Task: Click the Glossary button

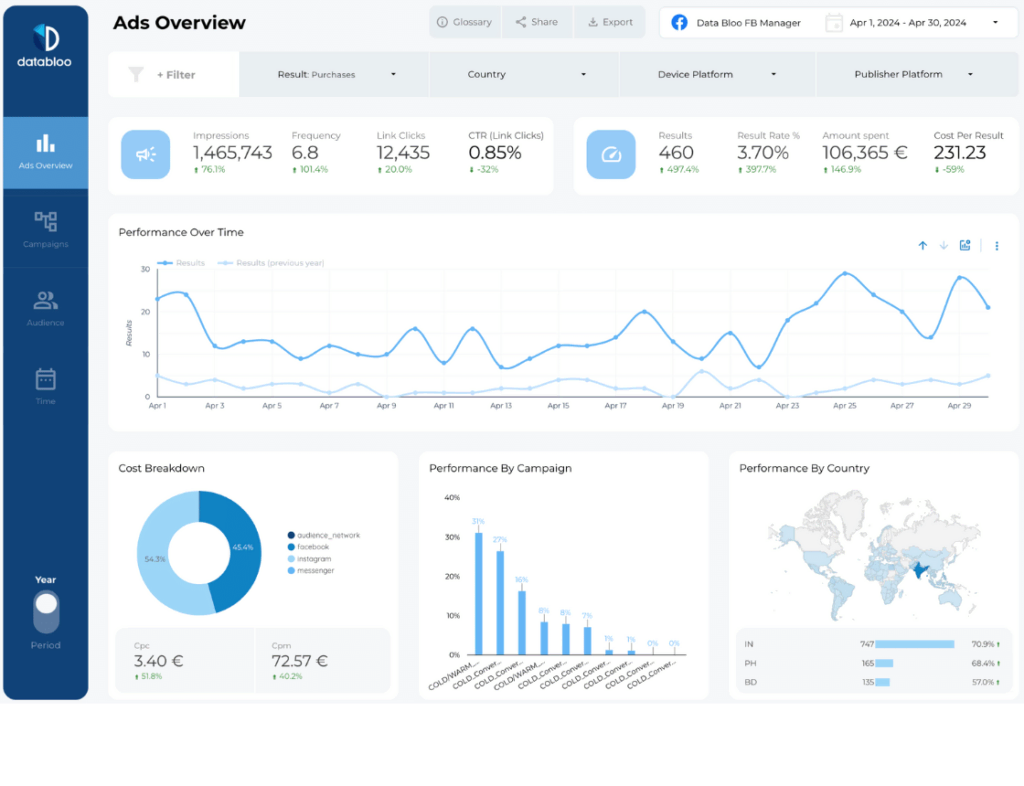Action: [465, 22]
